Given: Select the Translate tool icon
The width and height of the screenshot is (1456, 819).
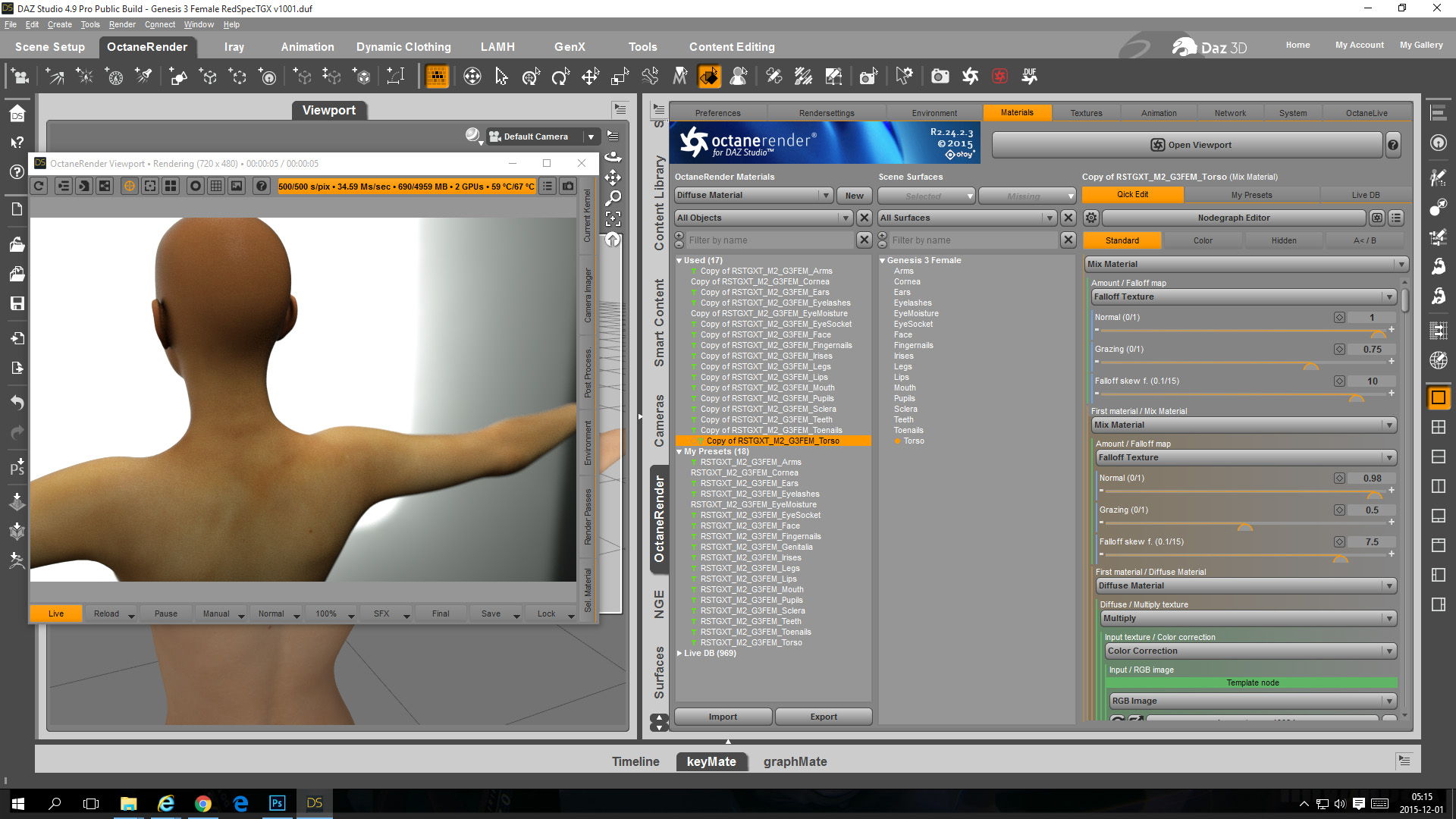Looking at the screenshot, I should (590, 76).
